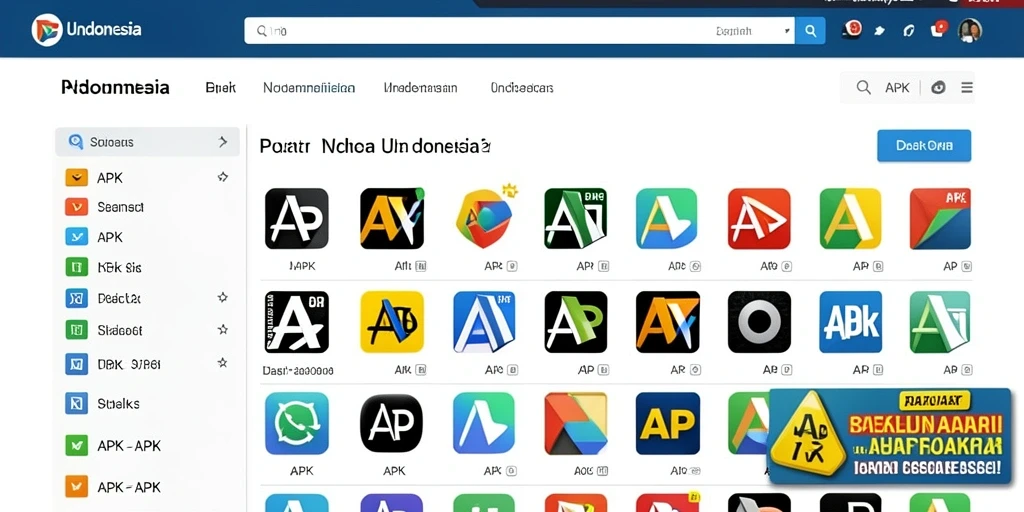Open the colorful polygon app with gold badge

pyautogui.click(x=486, y=217)
